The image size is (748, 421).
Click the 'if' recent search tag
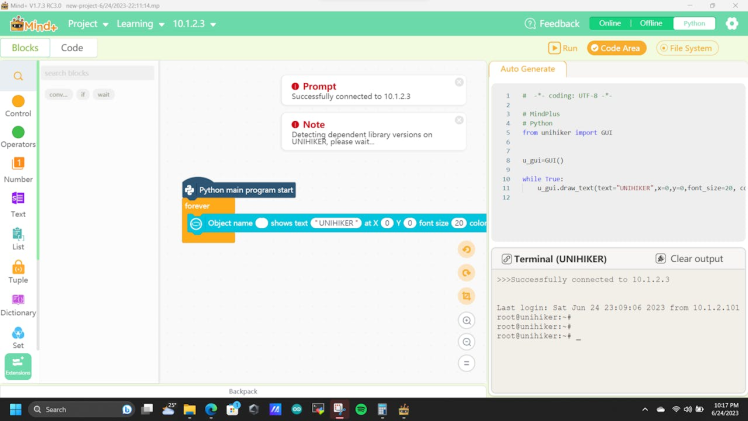pos(83,94)
